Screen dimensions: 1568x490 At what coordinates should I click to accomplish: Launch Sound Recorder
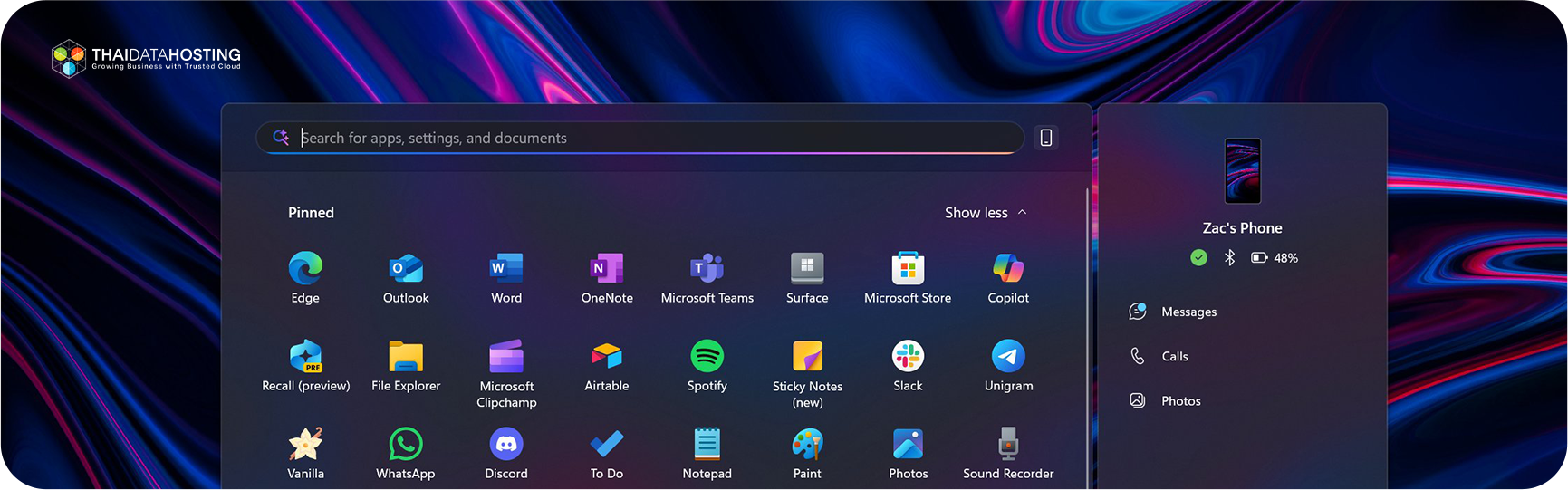(1008, 454)
